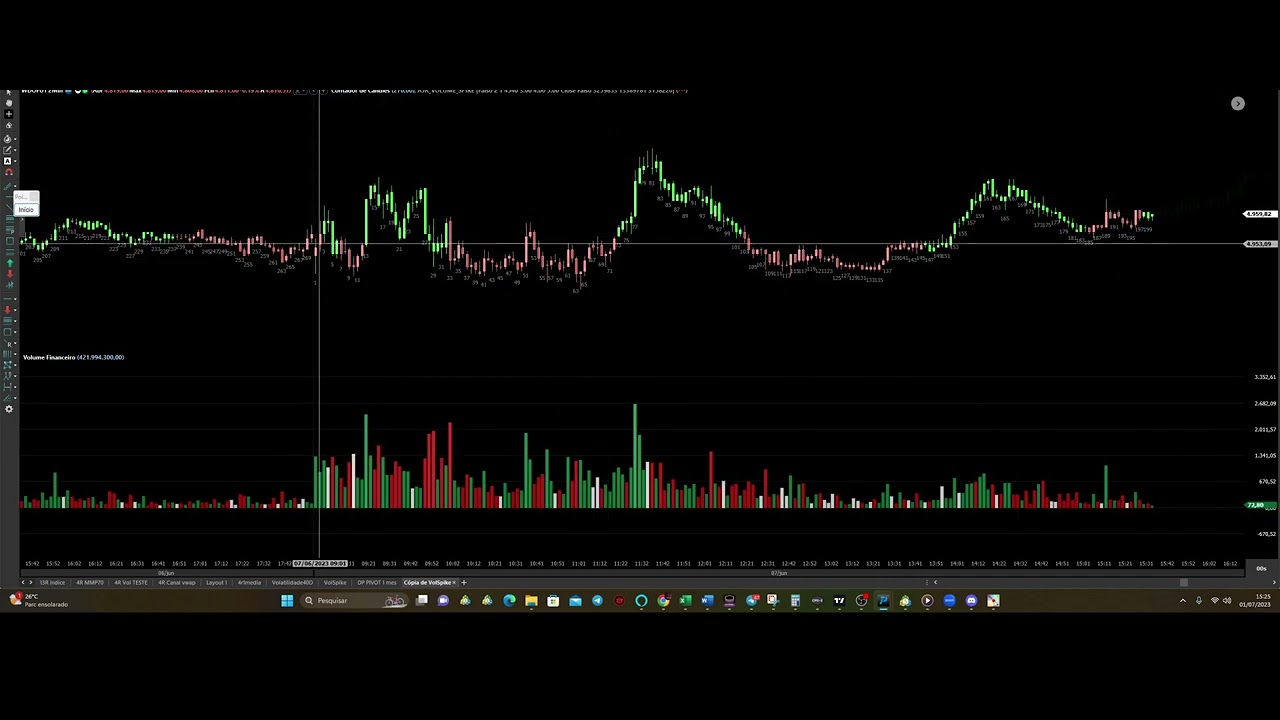Open the settings gear in left toolbar
The image size is (1280, 720).
tap(9, 409)
